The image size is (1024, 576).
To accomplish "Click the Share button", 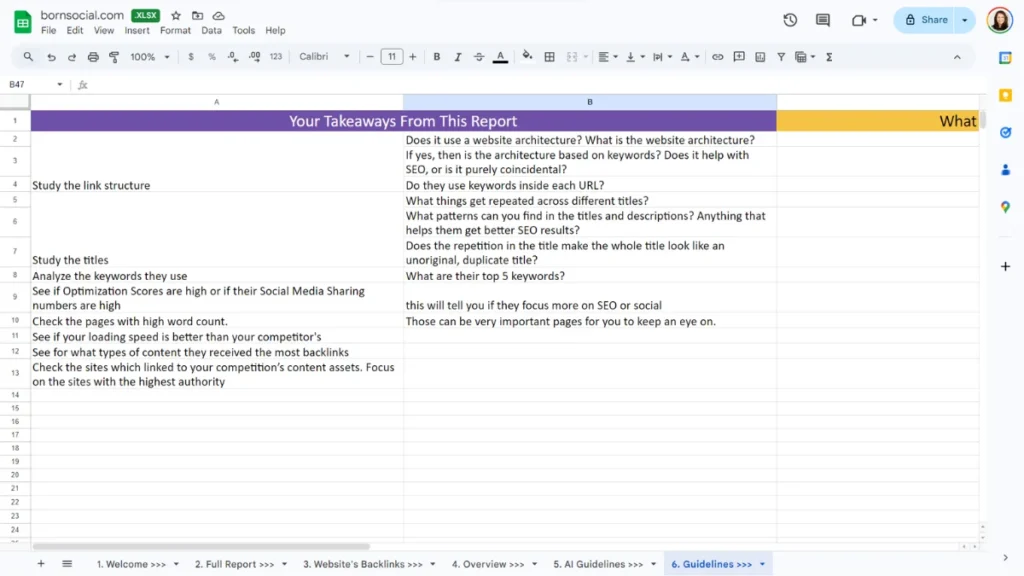I will coord(926,20).
